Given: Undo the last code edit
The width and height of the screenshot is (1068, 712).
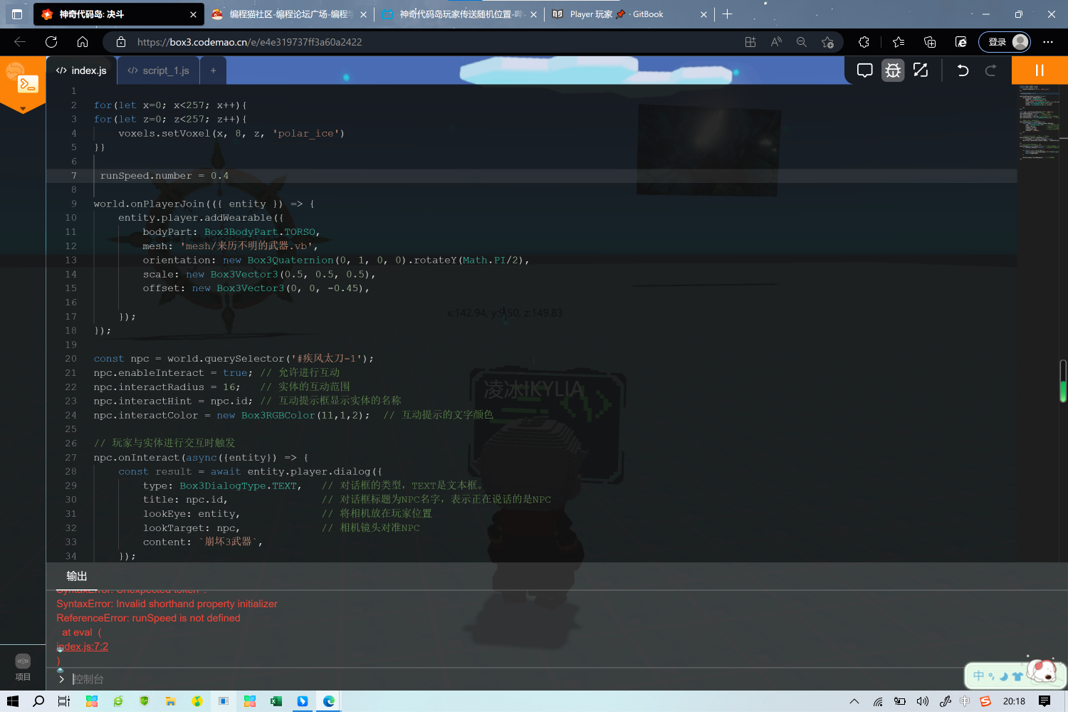Looking at the screenshot, I should 962,70.
